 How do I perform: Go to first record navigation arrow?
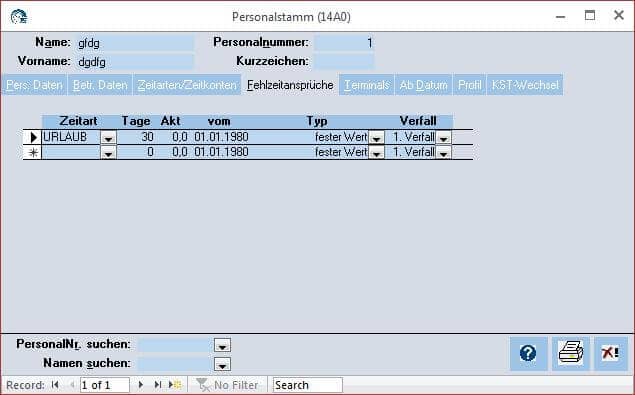point(55,384)
